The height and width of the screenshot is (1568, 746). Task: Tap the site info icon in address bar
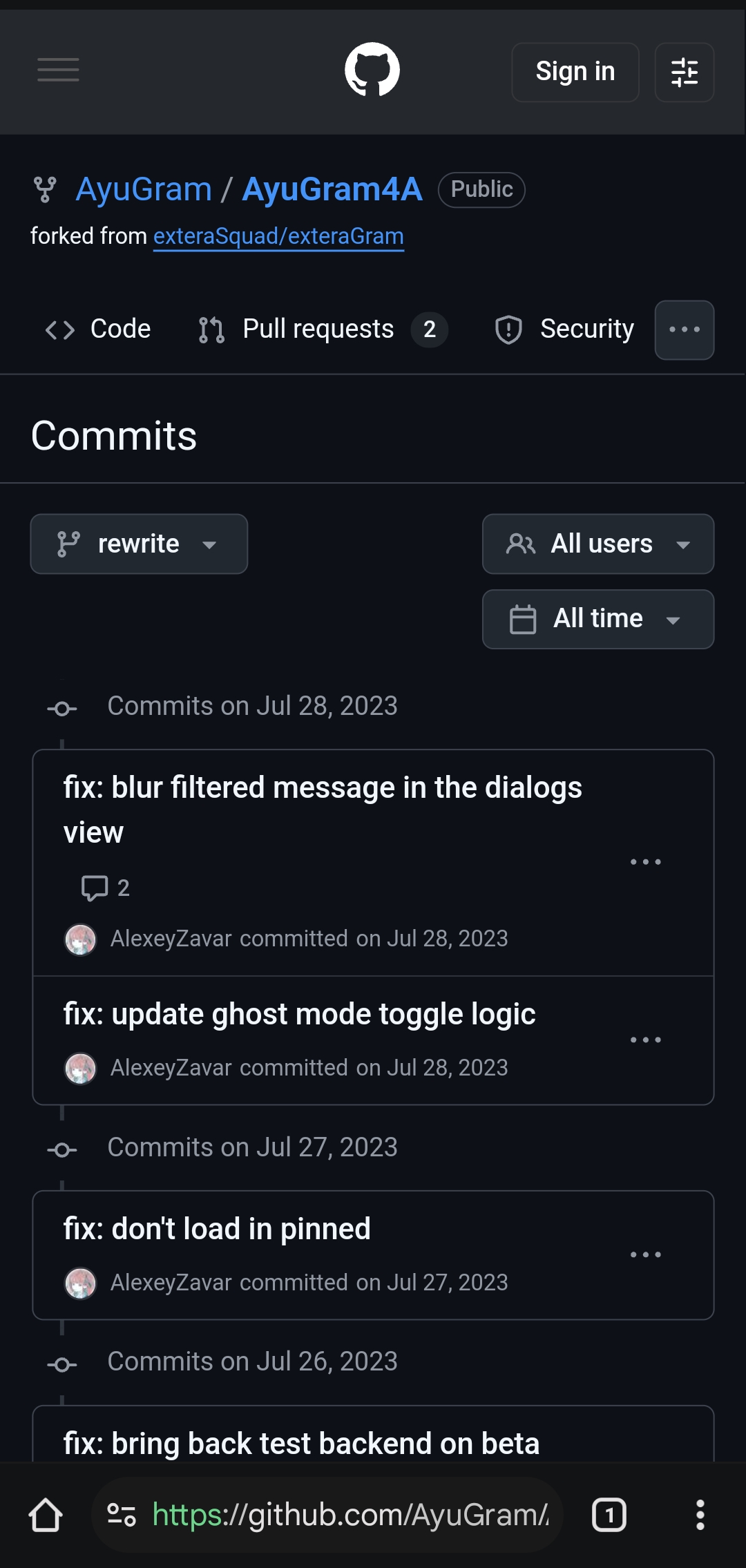coord(122,1515)
